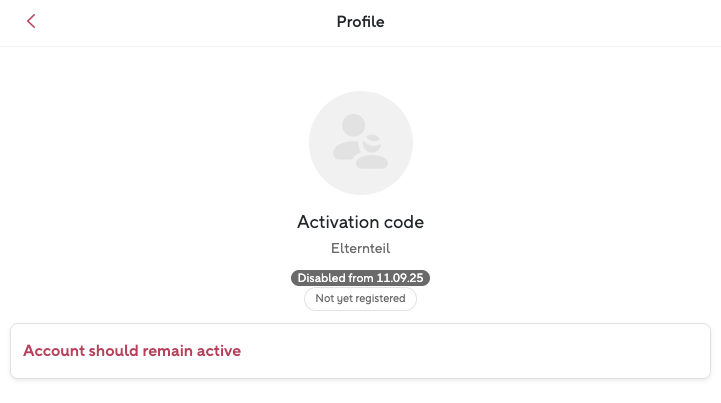The height and width of the screenshot is (403, 721).
Task: Click the word registered in outlined badge
Action: pos(381,299)
